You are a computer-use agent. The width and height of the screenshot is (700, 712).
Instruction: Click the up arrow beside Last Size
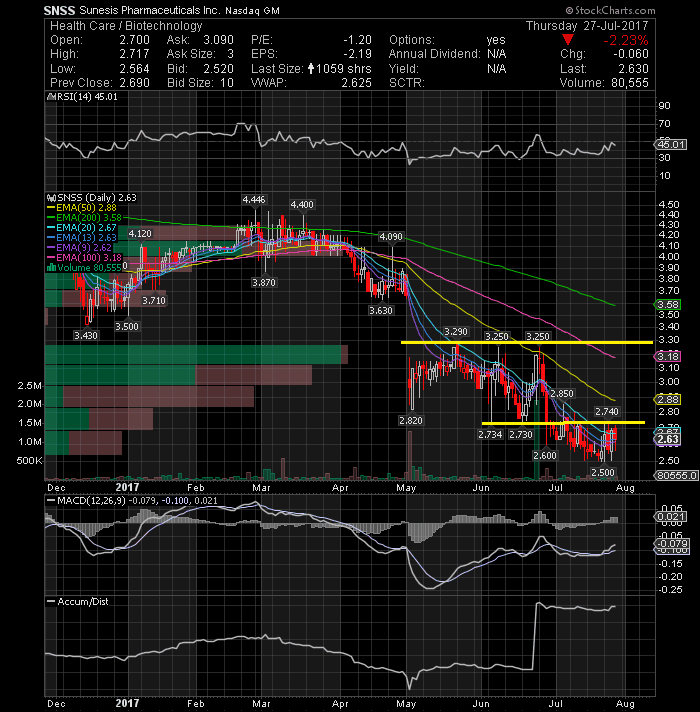tap(311, 69)
